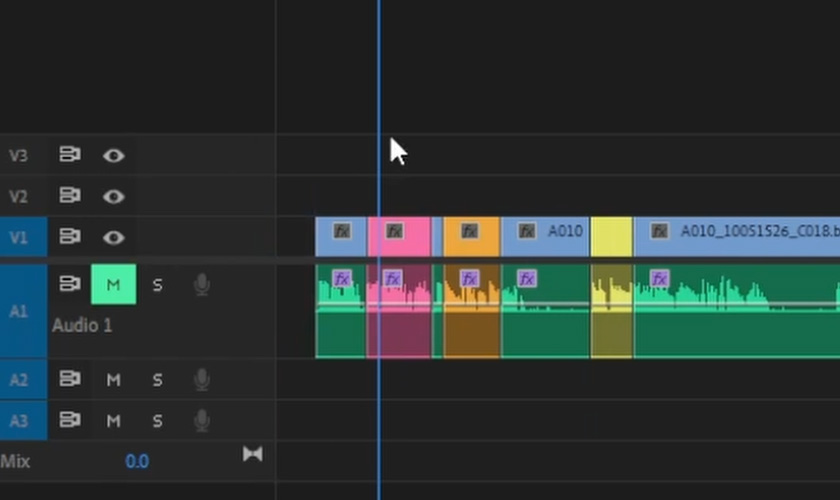This screenshot has width=840, height=500.
Task: Select the orange video clip on V1
Action: point(471,236)
